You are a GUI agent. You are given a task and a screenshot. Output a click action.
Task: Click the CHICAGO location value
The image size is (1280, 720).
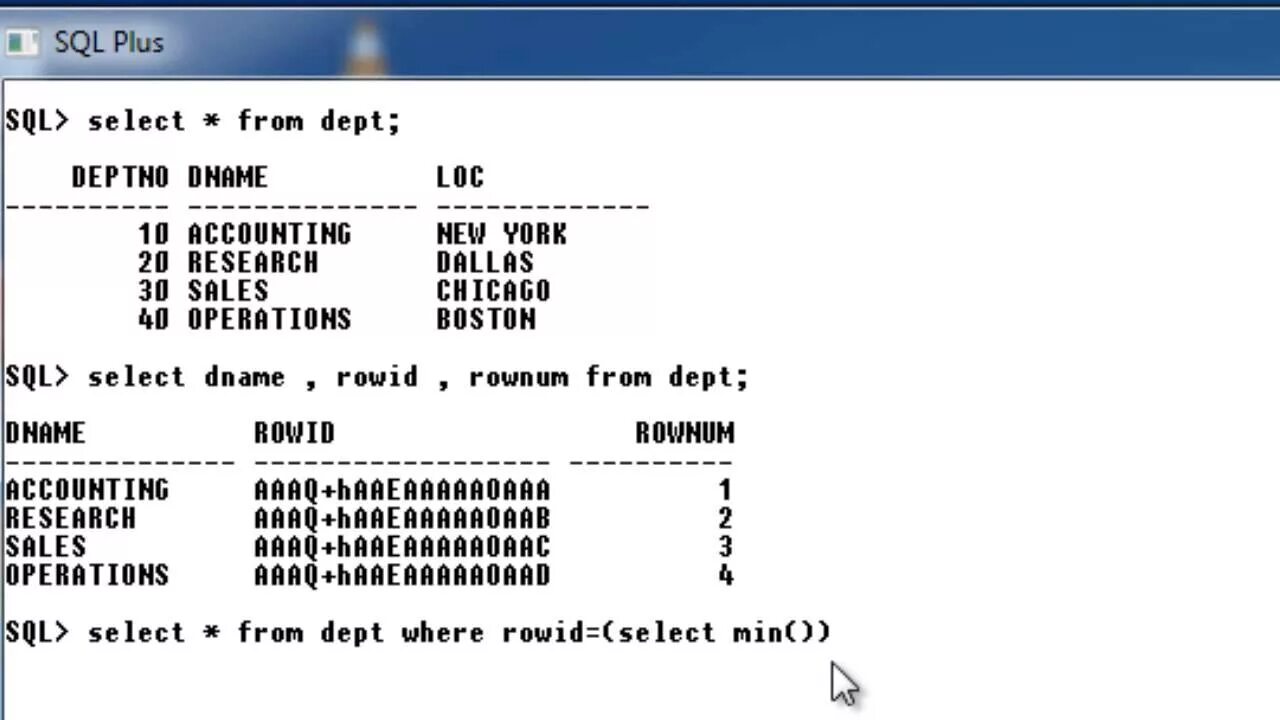(x=493, y=291)
